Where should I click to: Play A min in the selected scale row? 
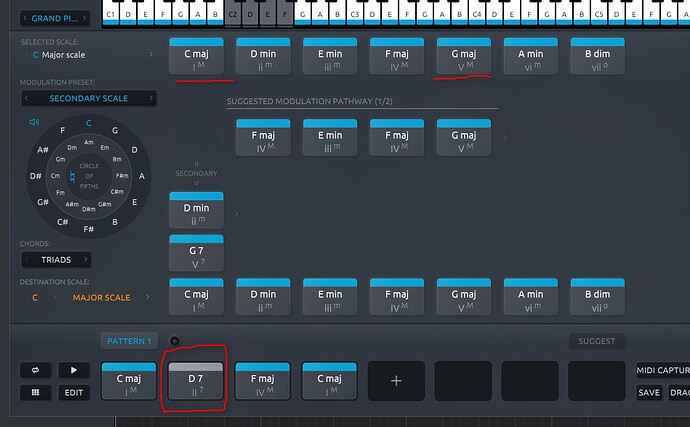point(531,56)
